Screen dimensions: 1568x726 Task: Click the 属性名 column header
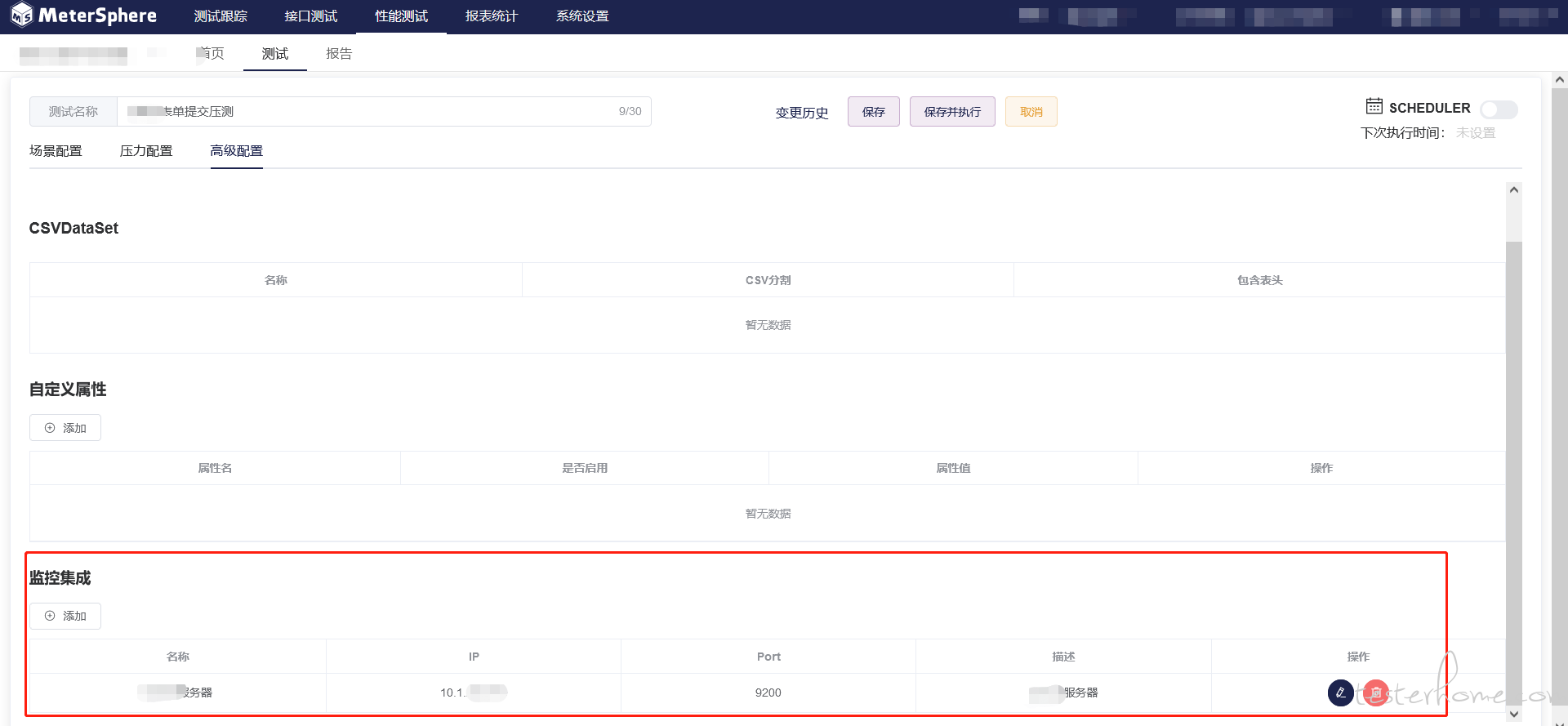(215, 468)
